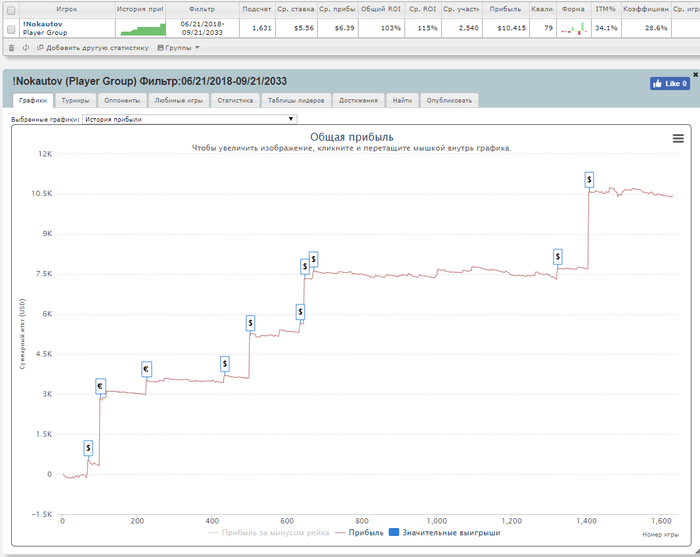The width and height of the screenshot is (700, 557).
Task: Open the Таблицы лидеров tab
Action: (x=296, y=100)
